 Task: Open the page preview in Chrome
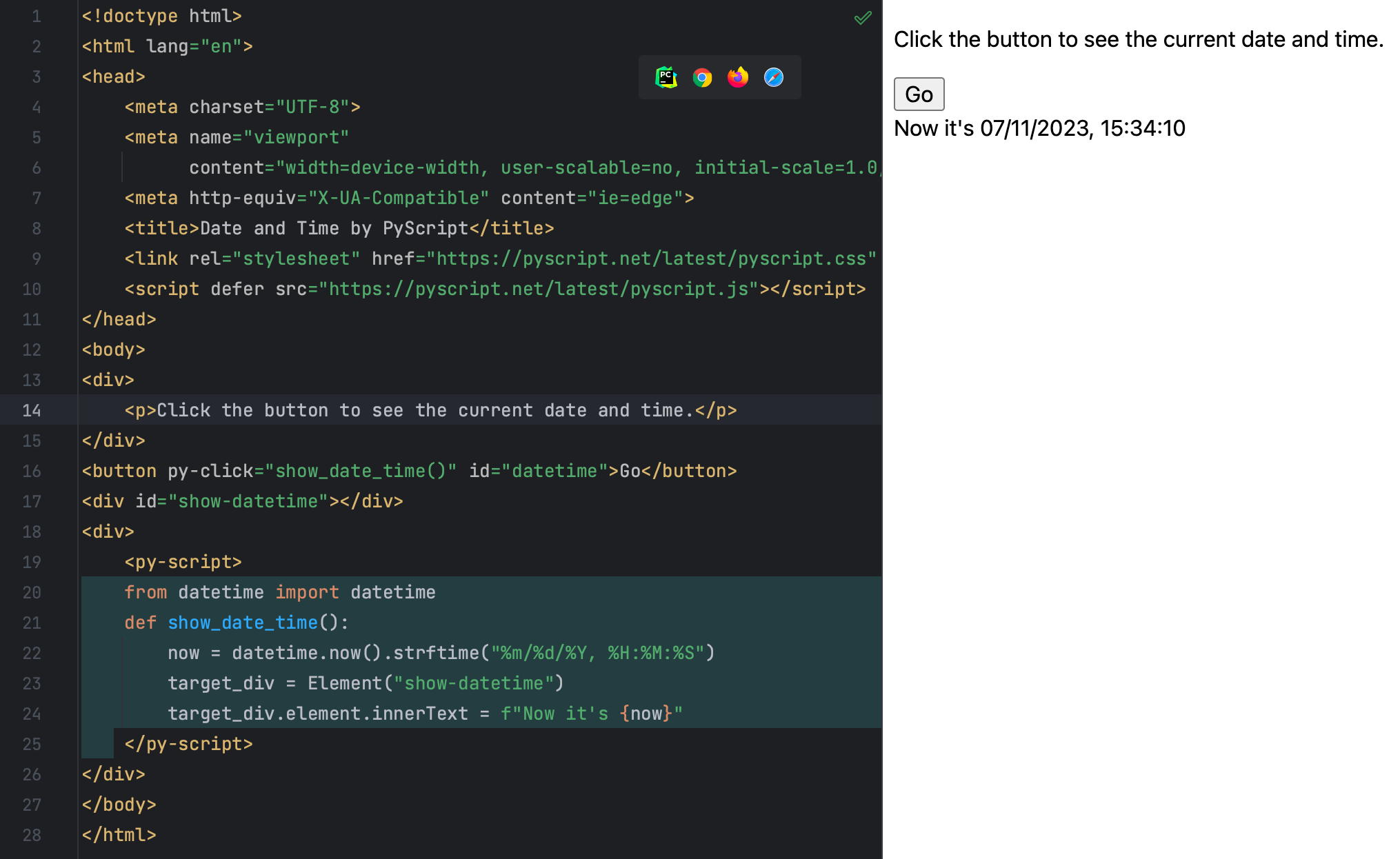(702, 77)
